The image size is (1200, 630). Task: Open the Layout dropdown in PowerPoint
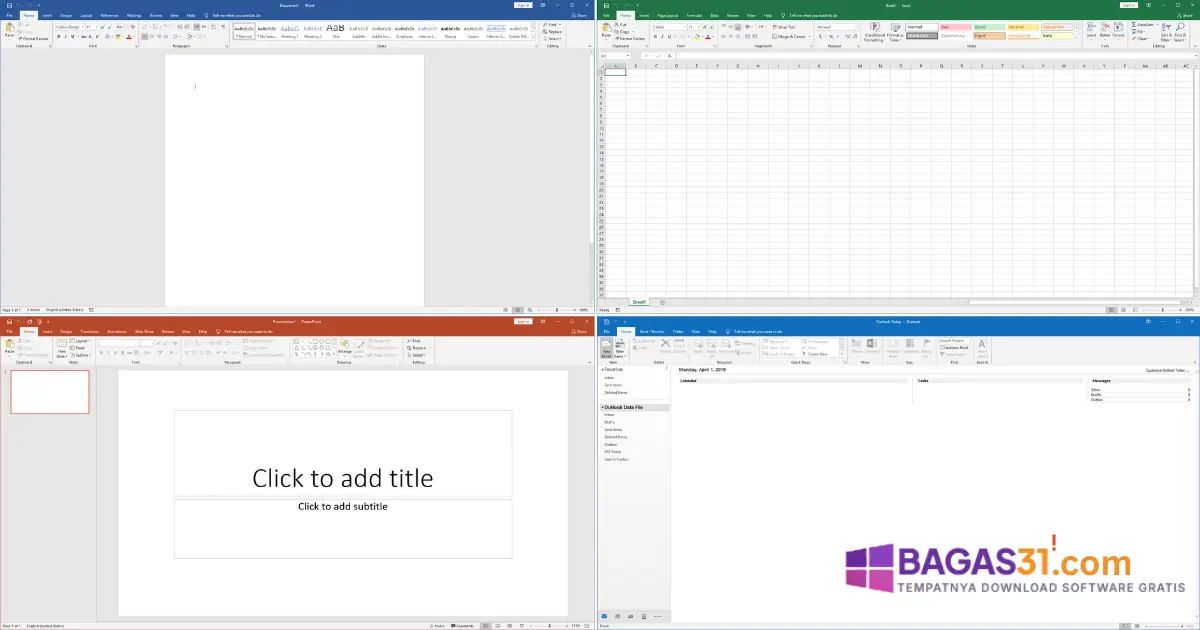coord(82,341)
